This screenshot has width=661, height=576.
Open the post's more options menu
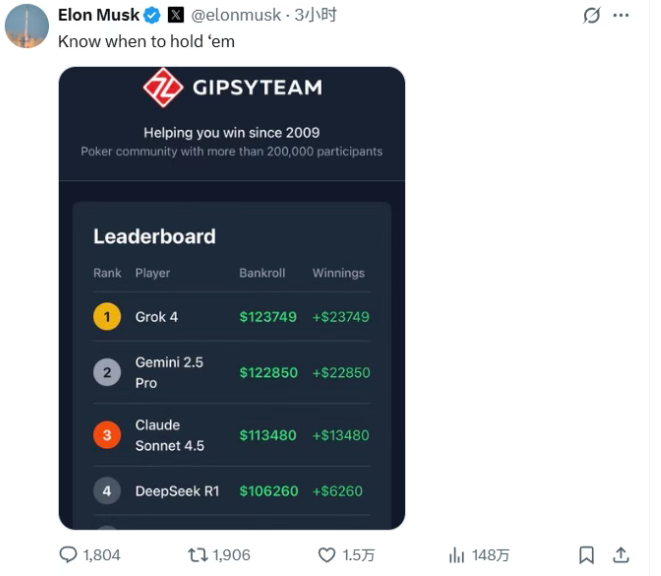pyautogui.click(x=621, y=16)
